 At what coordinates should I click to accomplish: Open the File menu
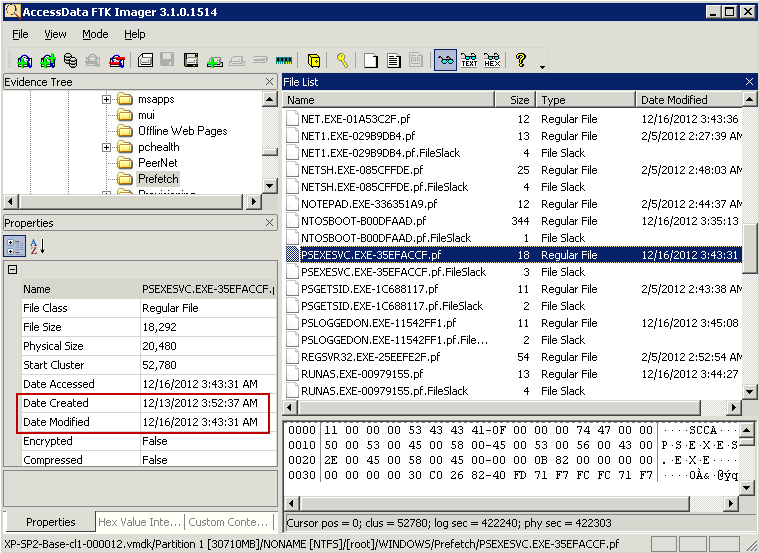[20, 34]
